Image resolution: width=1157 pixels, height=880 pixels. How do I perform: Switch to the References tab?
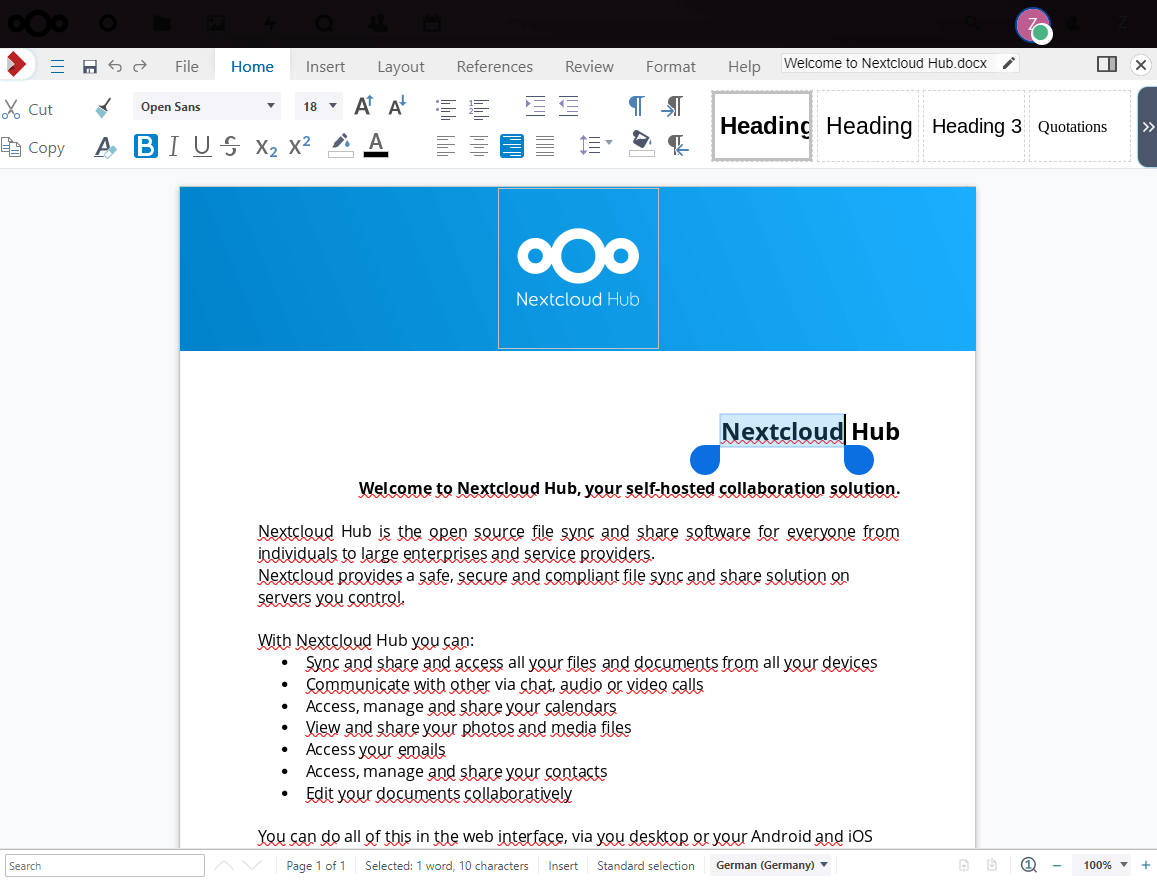494,66
